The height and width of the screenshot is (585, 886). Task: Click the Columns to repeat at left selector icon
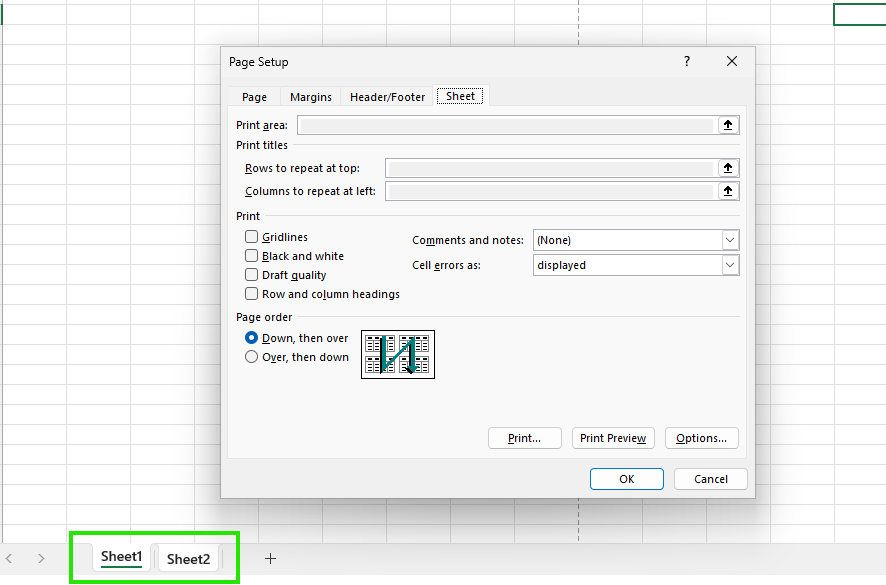(x=728, y=190)
